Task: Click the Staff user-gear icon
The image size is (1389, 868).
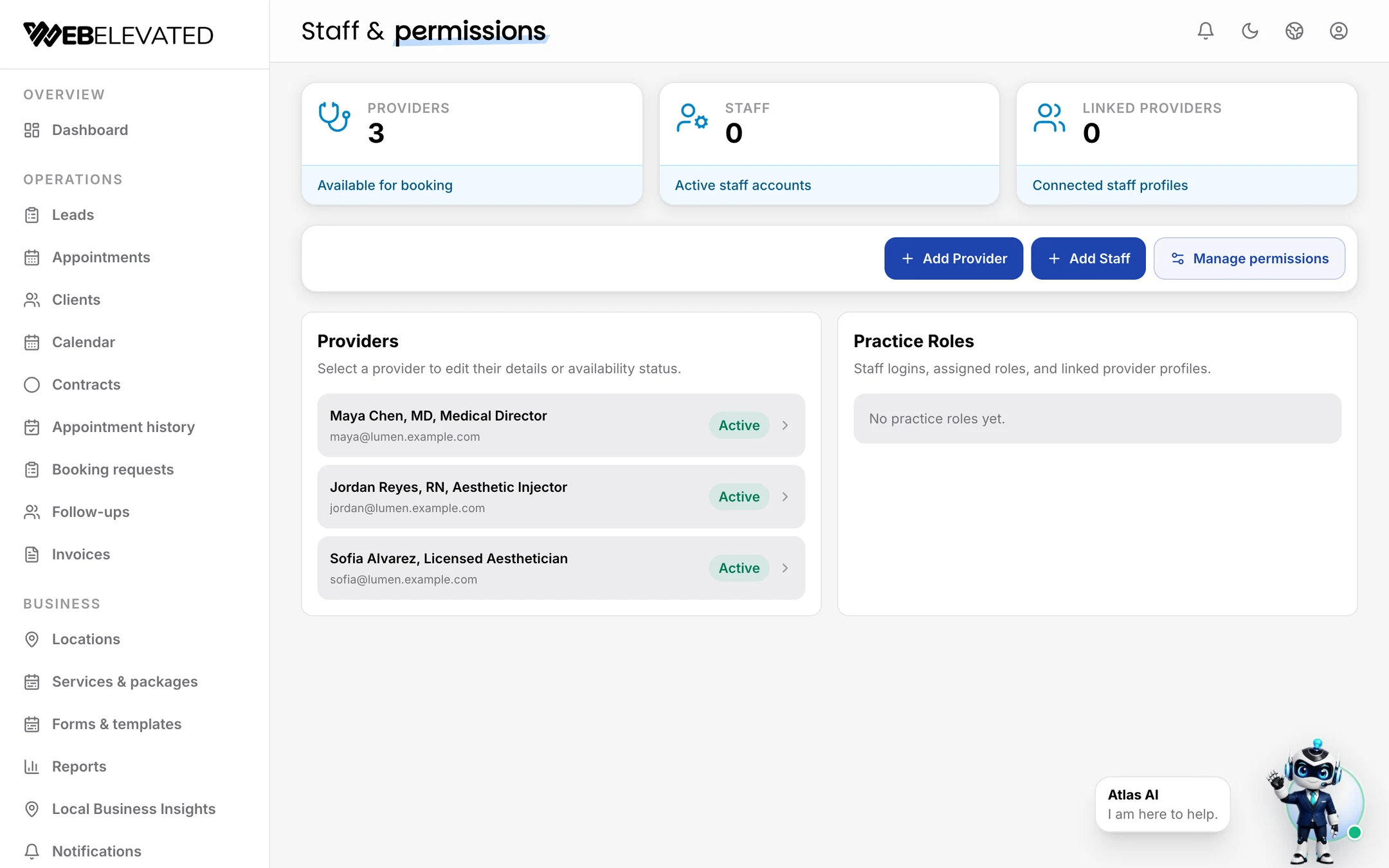Action: pos(692,118)
